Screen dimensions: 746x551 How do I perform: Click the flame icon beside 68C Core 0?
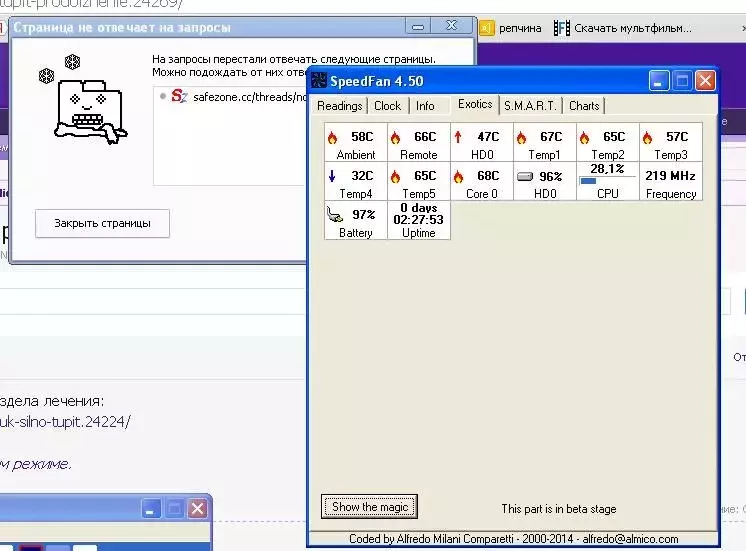(x=458, y=177)
